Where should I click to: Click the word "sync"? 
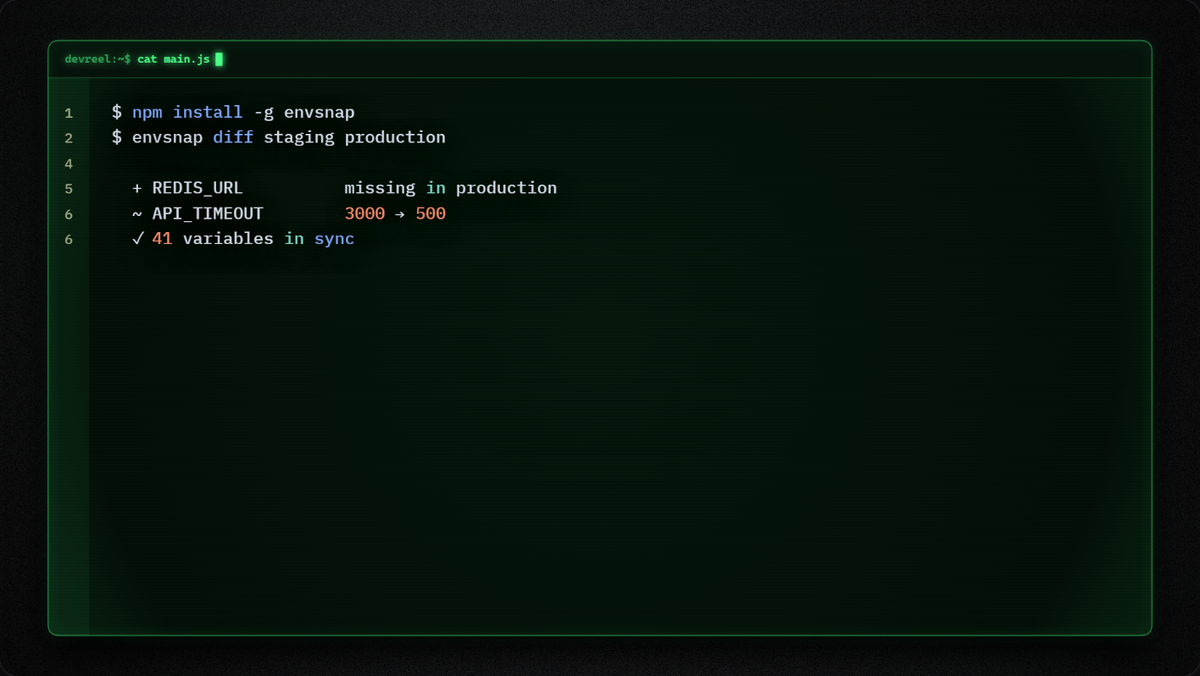pos(335,239)
